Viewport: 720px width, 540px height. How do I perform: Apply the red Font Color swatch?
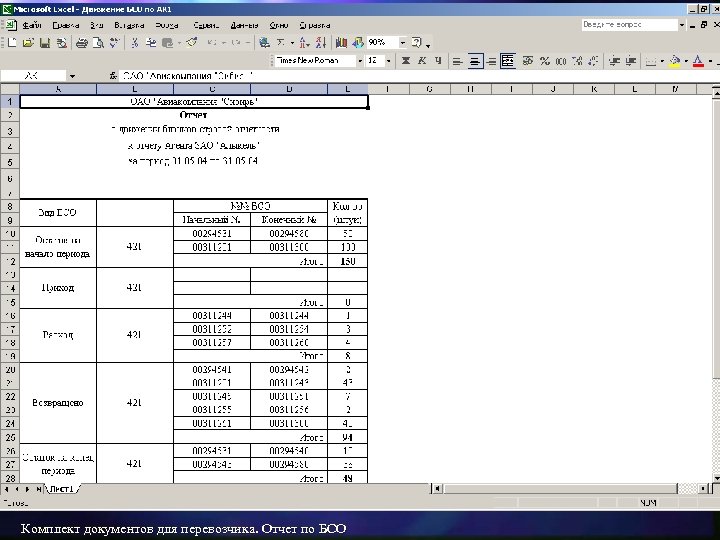(698, 61)
